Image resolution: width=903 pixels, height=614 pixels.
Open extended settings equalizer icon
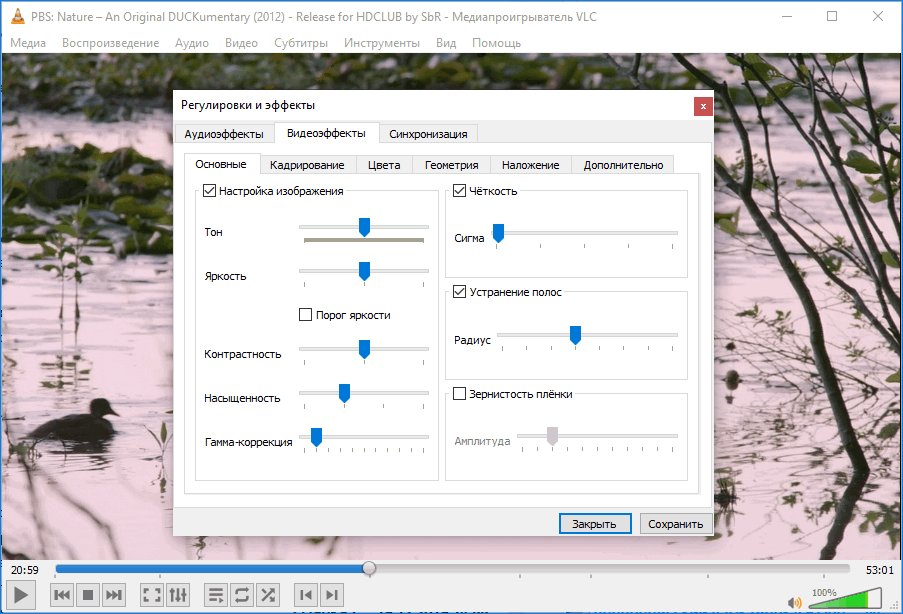(x=178, y=596)
